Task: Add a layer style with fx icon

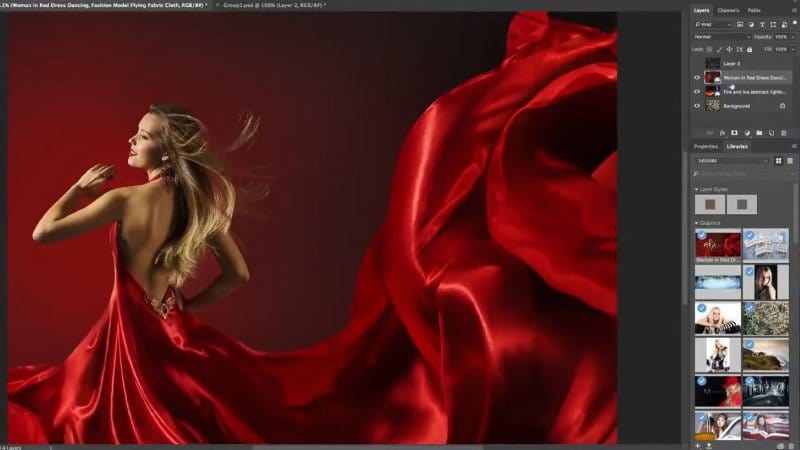Action: point(722,133)
